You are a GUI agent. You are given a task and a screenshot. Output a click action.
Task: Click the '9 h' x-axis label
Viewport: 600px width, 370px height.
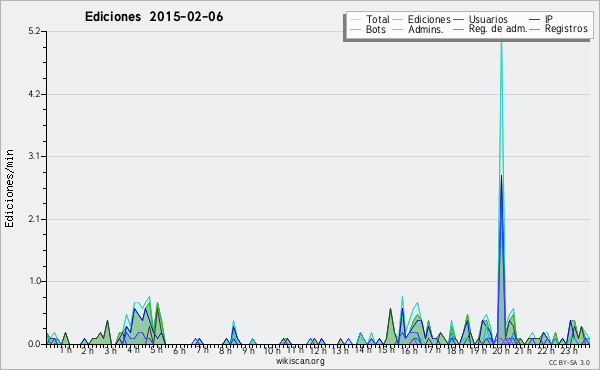pos(248,350)
